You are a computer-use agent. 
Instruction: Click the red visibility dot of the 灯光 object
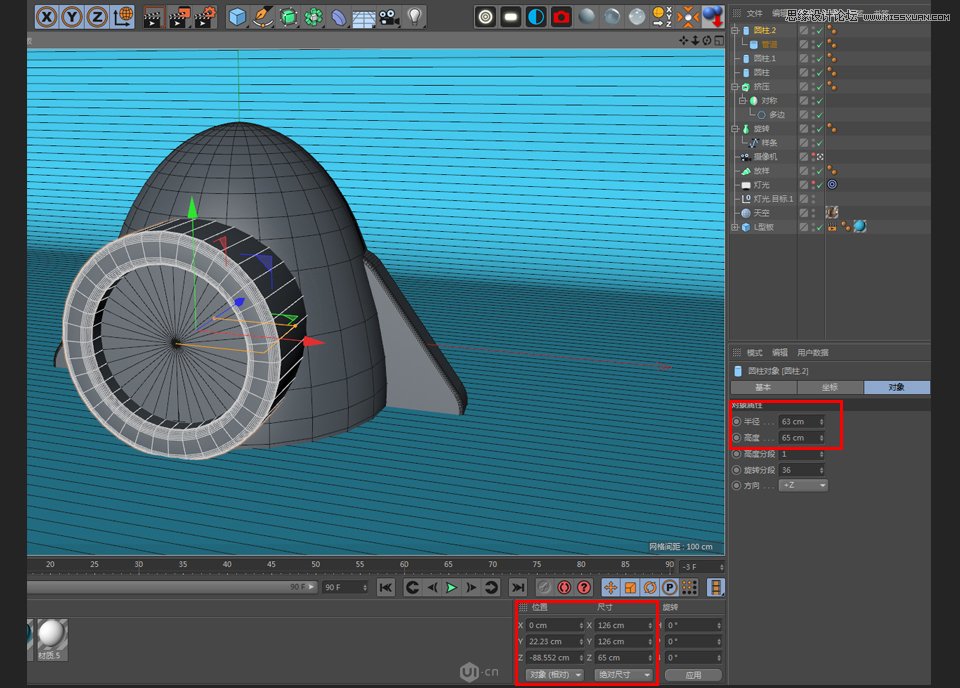[813, 184]
